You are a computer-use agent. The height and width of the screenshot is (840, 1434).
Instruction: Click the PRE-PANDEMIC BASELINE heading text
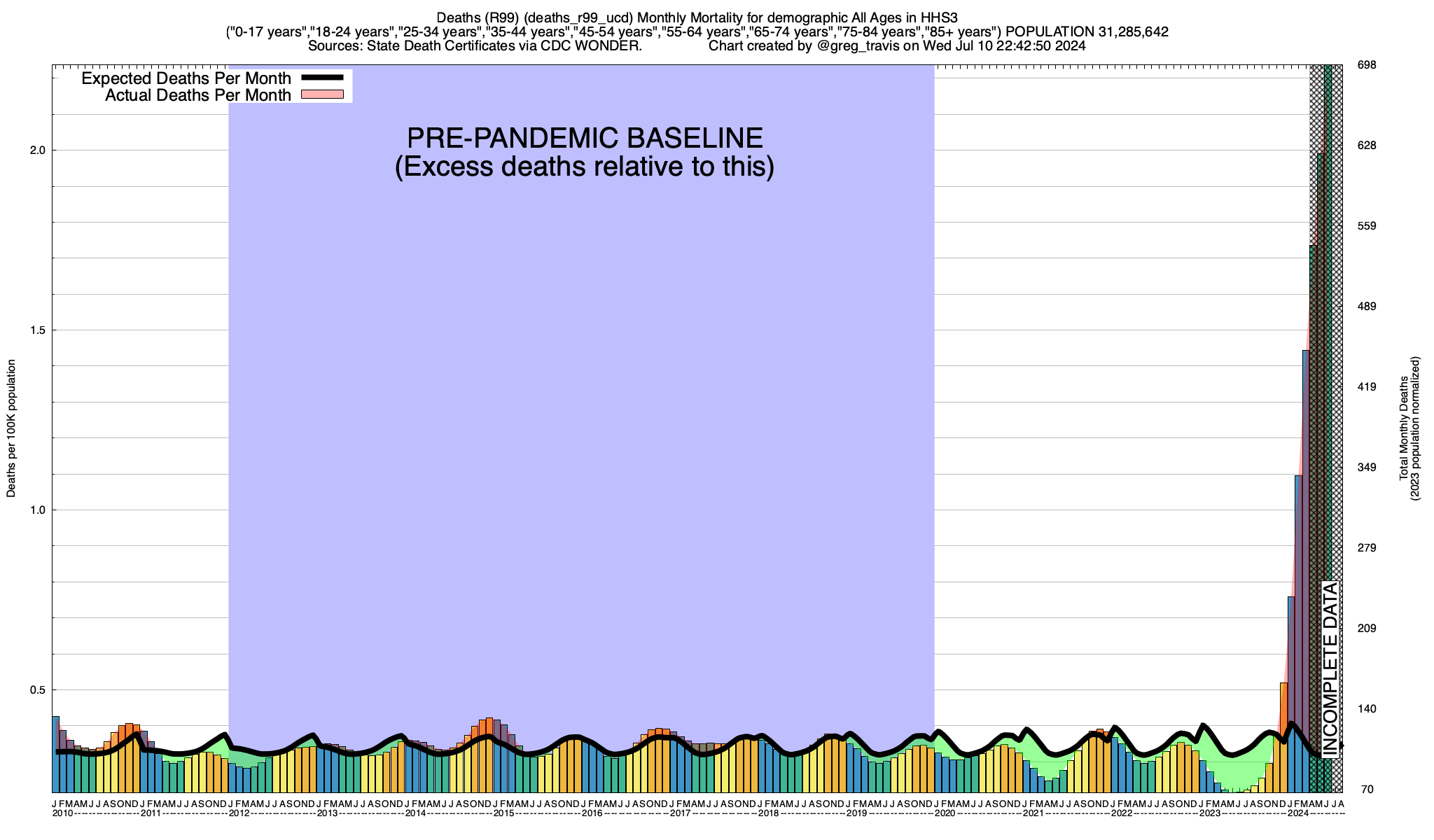coord(585,138)
